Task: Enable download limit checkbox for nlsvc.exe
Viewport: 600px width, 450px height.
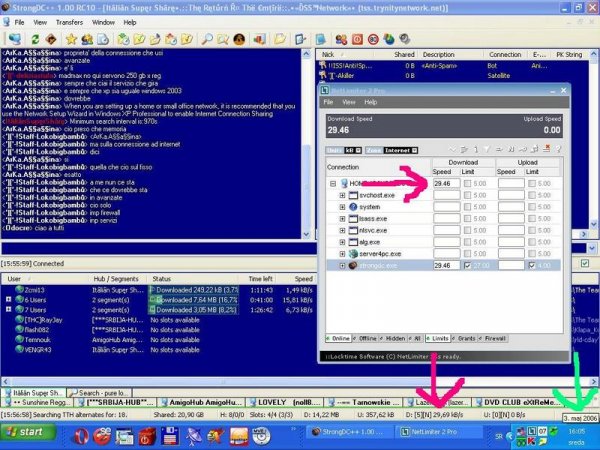Action: [467, 230]
